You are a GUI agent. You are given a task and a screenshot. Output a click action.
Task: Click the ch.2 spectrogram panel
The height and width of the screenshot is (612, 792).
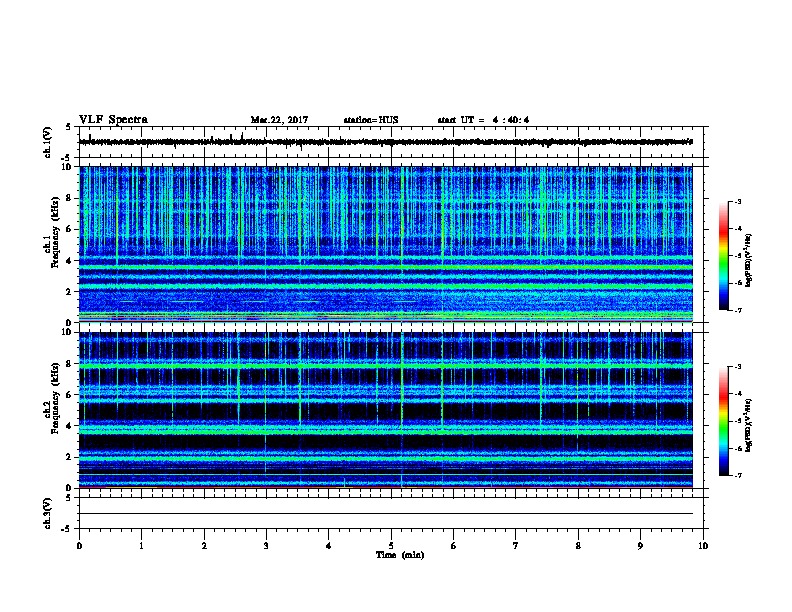pyautogui.click(x=386, y=410)
